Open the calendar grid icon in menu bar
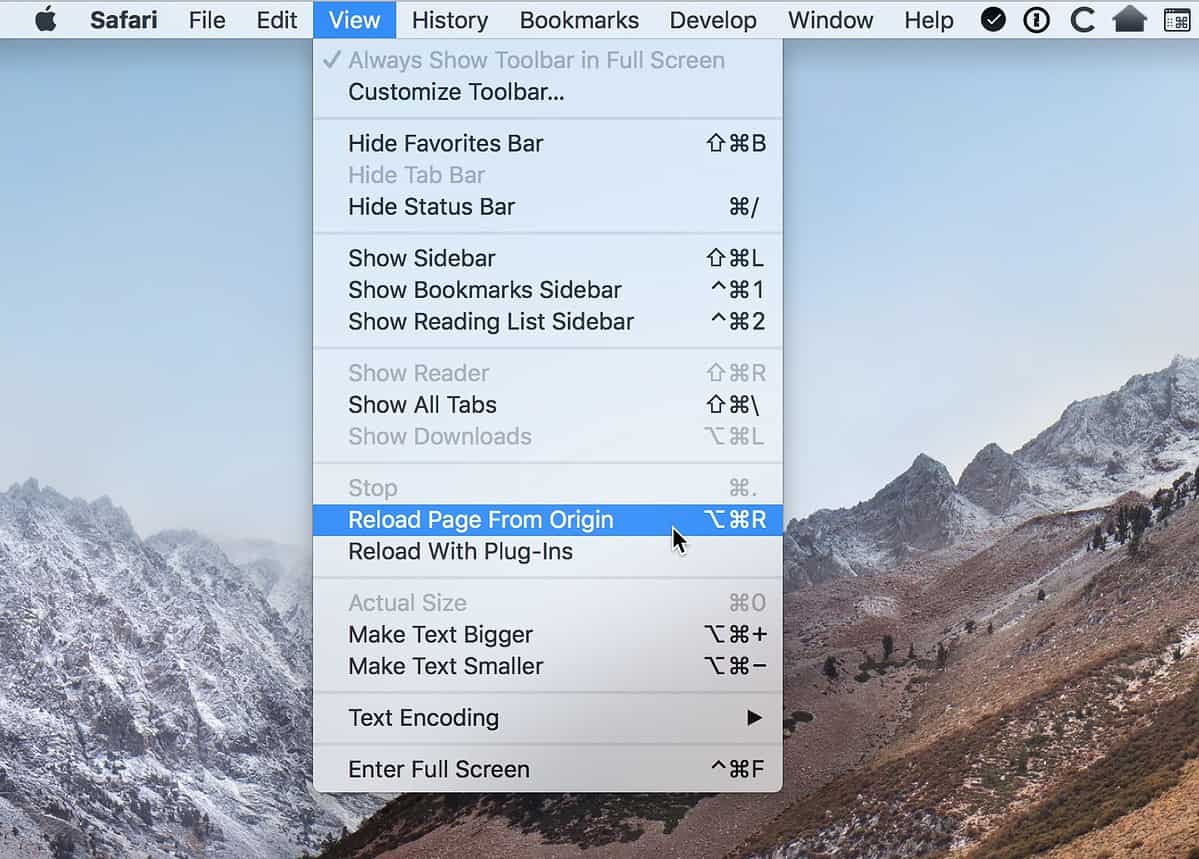 click(x=1177, y=19)
